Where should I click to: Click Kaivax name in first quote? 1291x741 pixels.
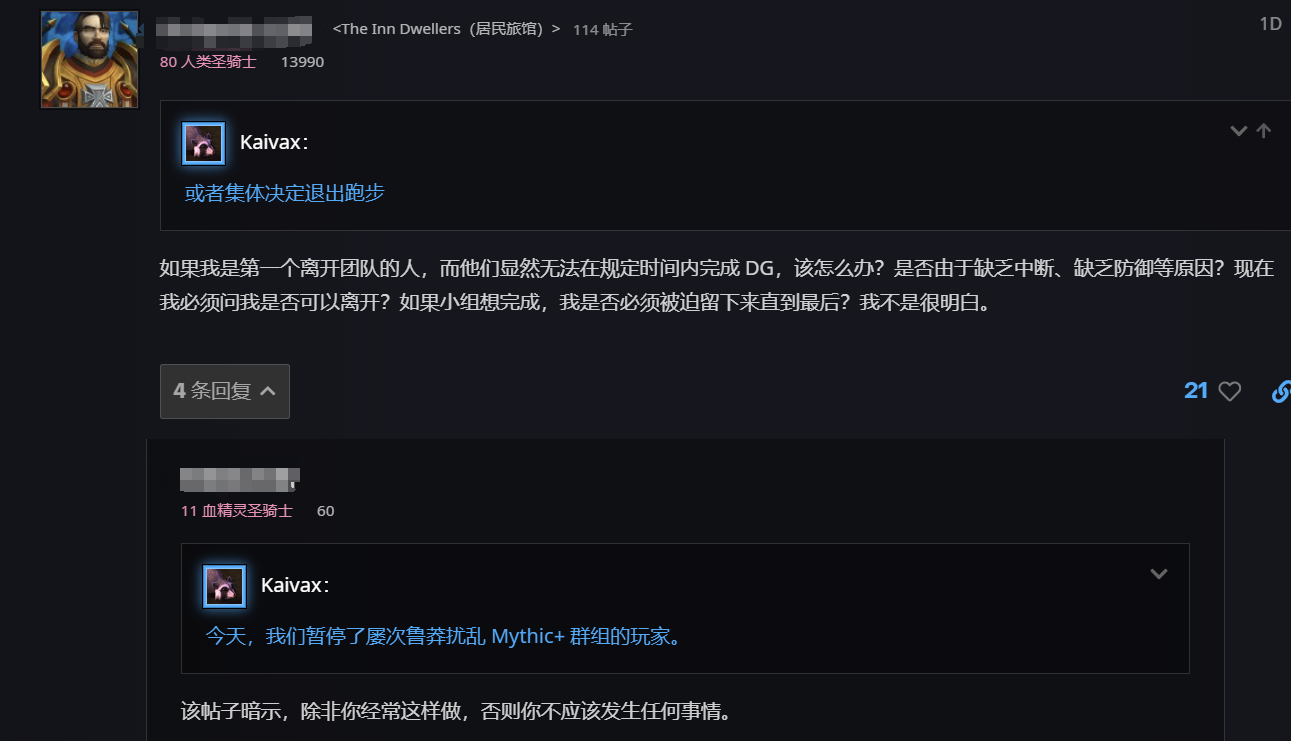click(274, 143)
